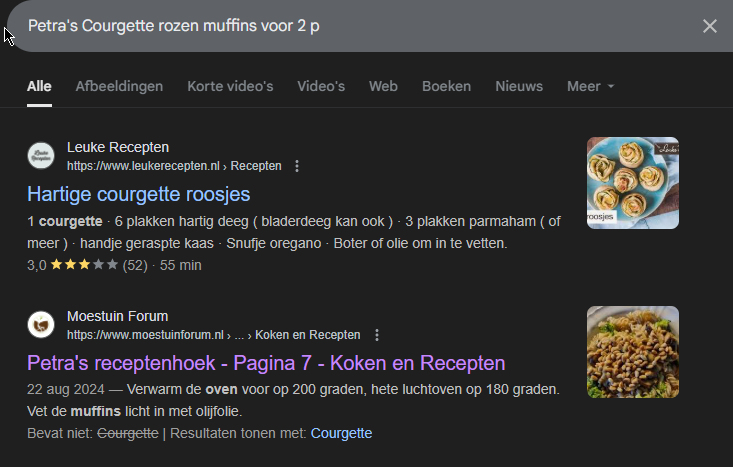
Task: Select the Korte video's tab
Action: [230, 87]
